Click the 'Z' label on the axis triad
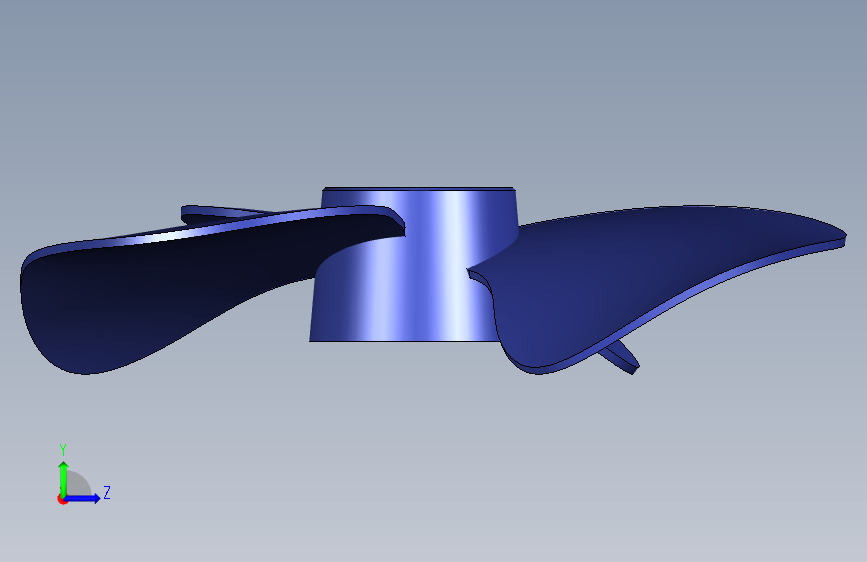867x562 pixels. pos(107,492)
